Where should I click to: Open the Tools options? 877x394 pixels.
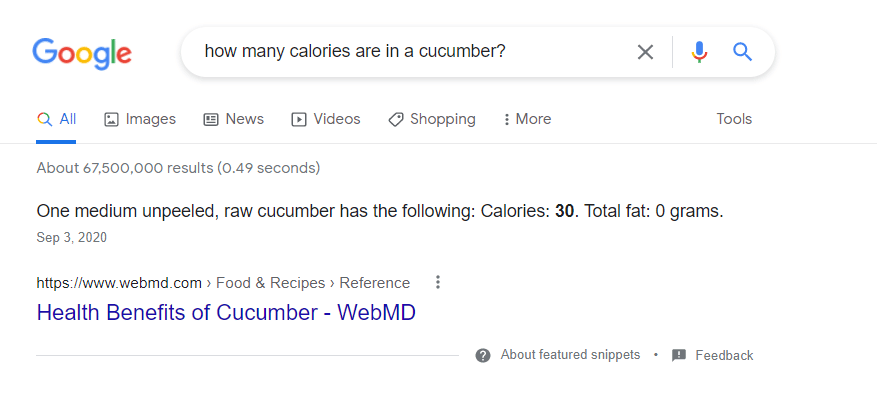tap(734, 119)
